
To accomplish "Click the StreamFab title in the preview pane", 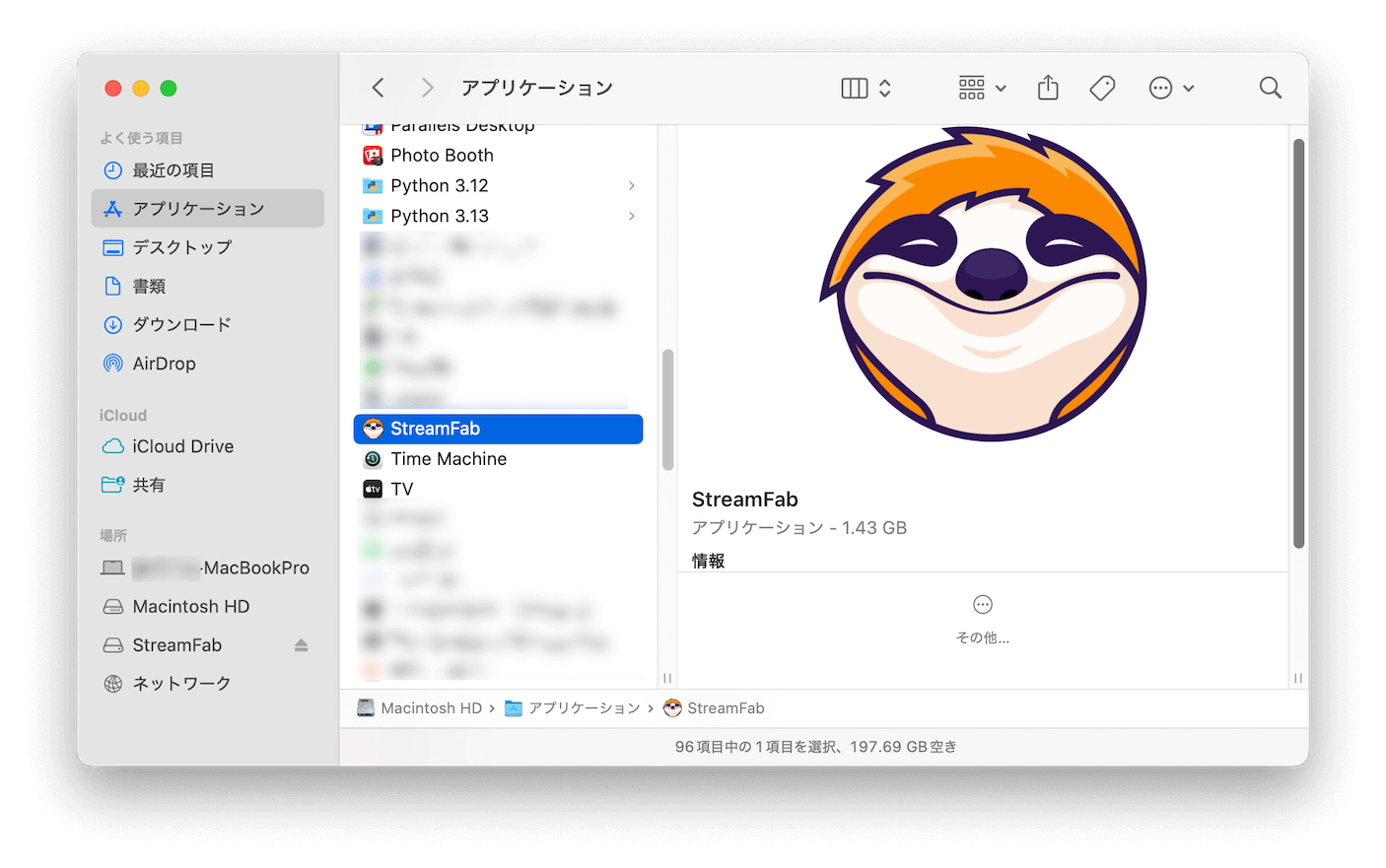I will 745,500.
